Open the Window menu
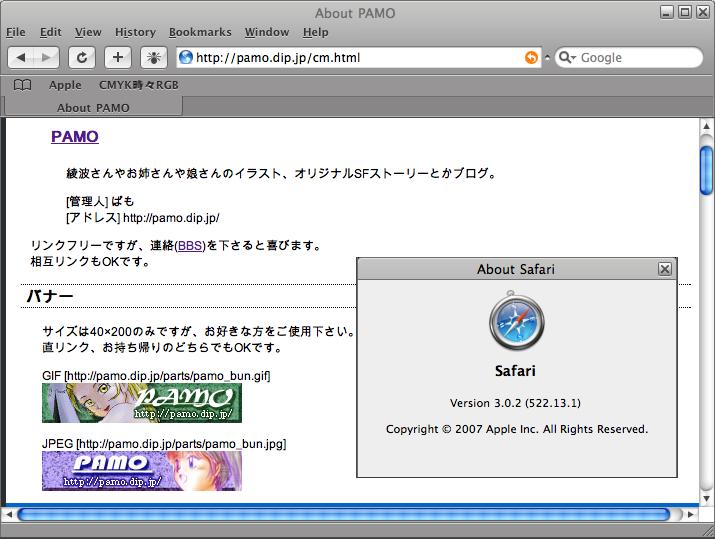The image size is (715, 539). pyautogui.click(x=267, y=32)
